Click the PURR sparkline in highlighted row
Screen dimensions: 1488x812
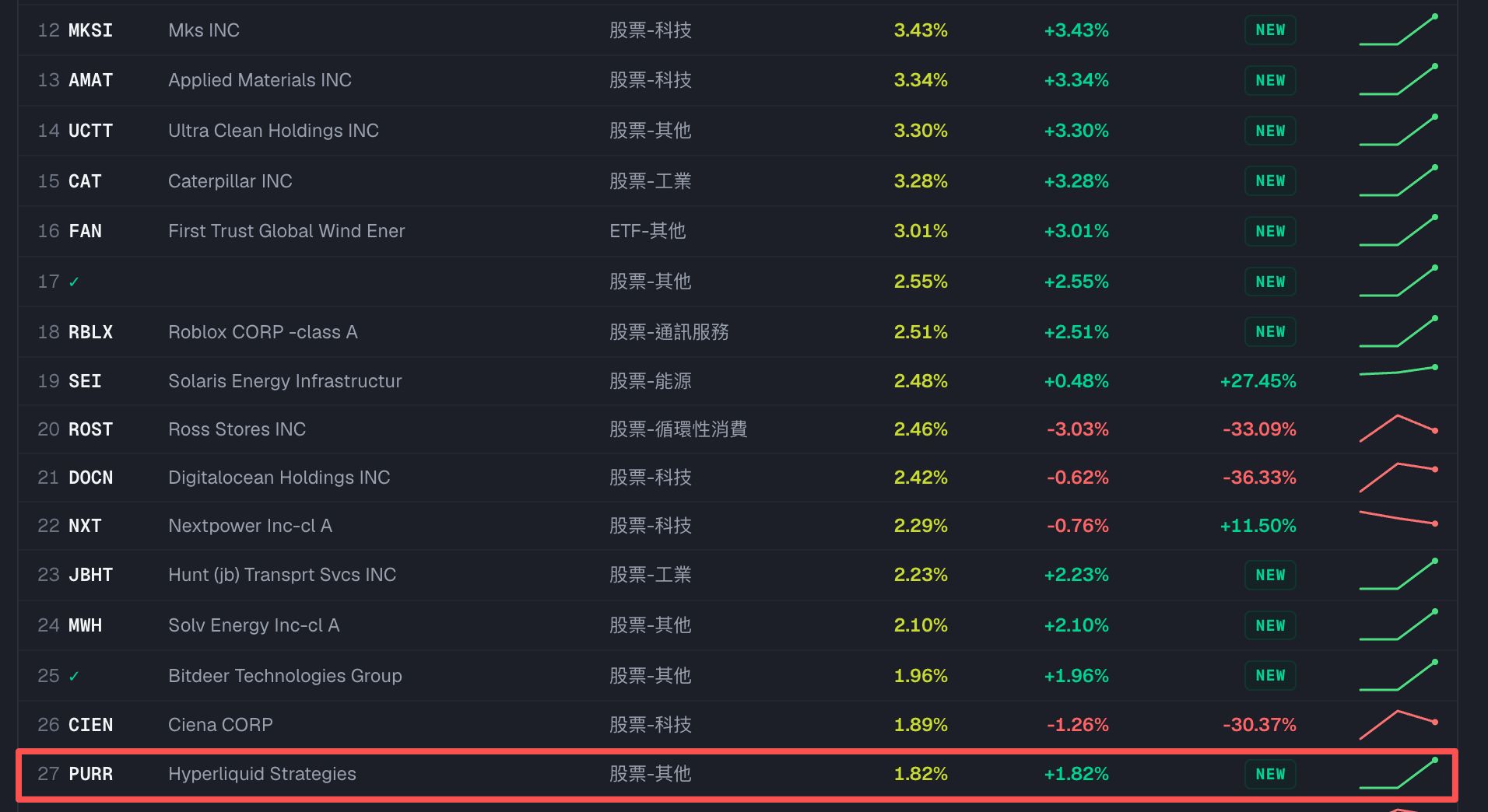click(1398, 774)
